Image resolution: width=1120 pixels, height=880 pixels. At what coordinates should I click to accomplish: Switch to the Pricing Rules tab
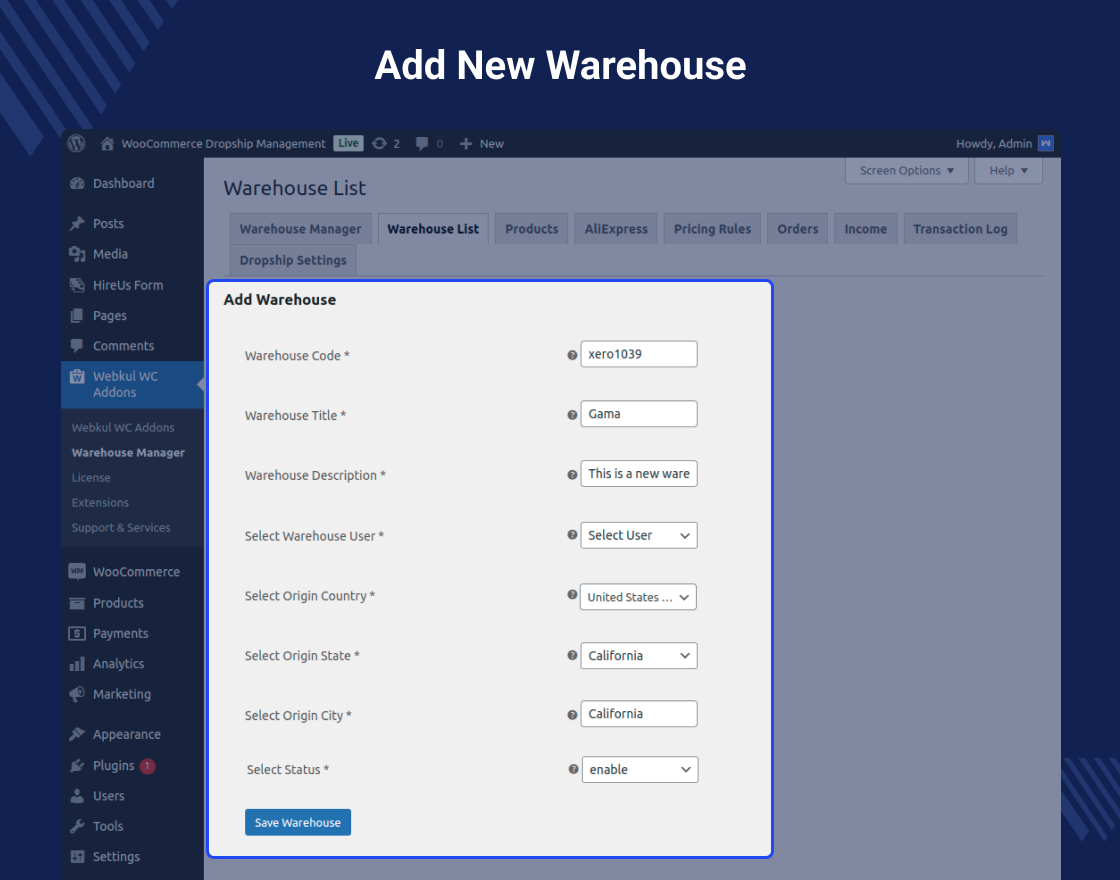[712, 229]
